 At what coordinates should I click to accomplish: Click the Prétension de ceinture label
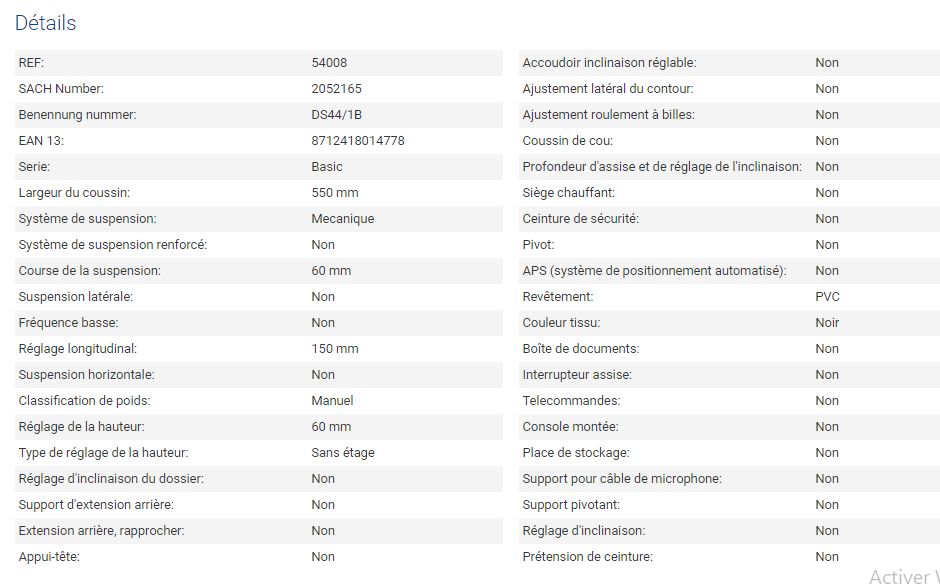click(587, 557)
